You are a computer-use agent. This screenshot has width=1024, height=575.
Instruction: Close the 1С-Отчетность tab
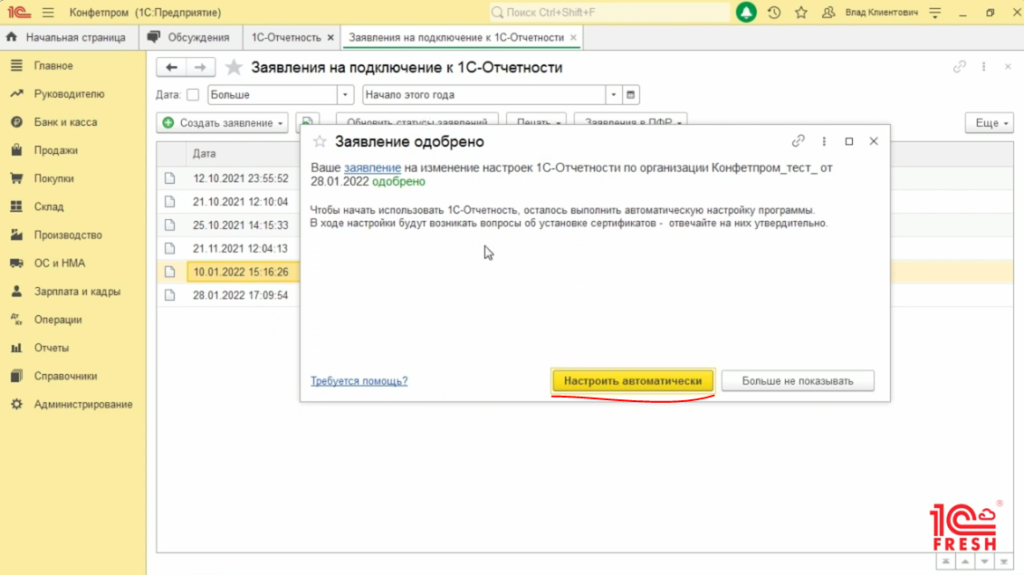(x=330, y=38)
